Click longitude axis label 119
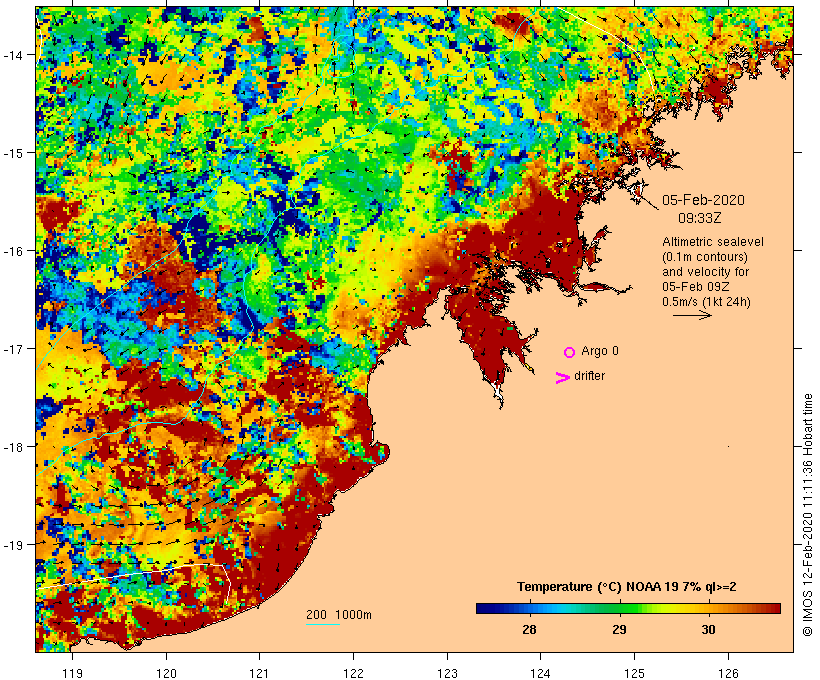This screenshot has width=820, height=680. 72,673
